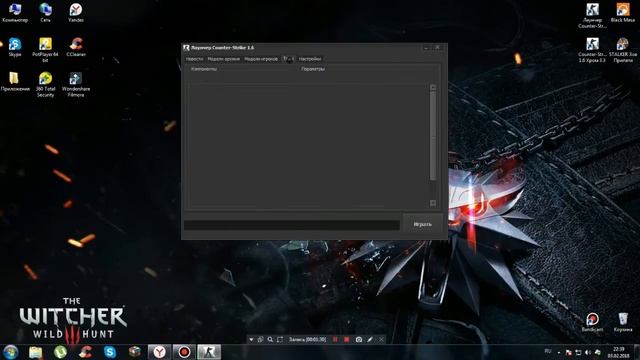Image resolution: width=640 pixels, height=360 pixels.
Task: Click the Bandicam rectangle selection icon
Action: click(x=280, y=340)
